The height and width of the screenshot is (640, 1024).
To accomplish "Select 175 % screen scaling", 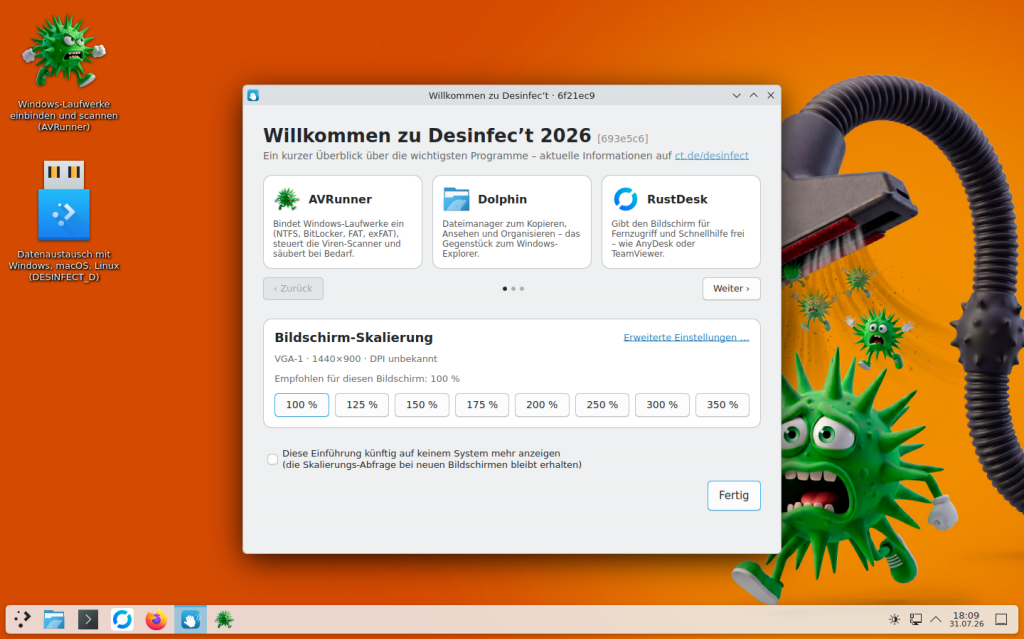I will [482, 405].
